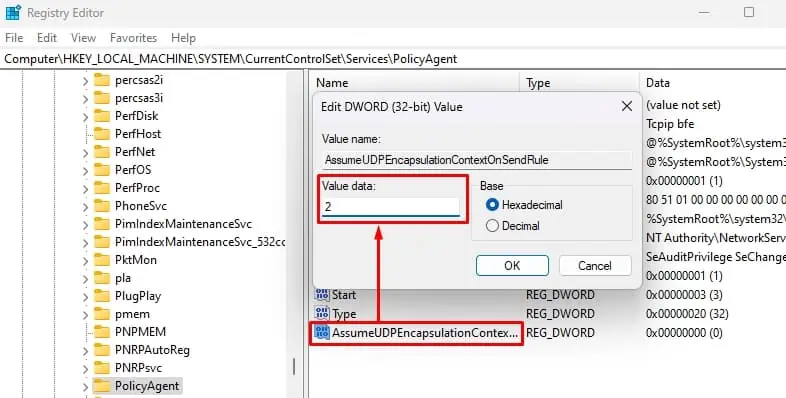The image size is (786, 398).
Task: Select the percsas3i folder icon
Action: tap(102, 98)
